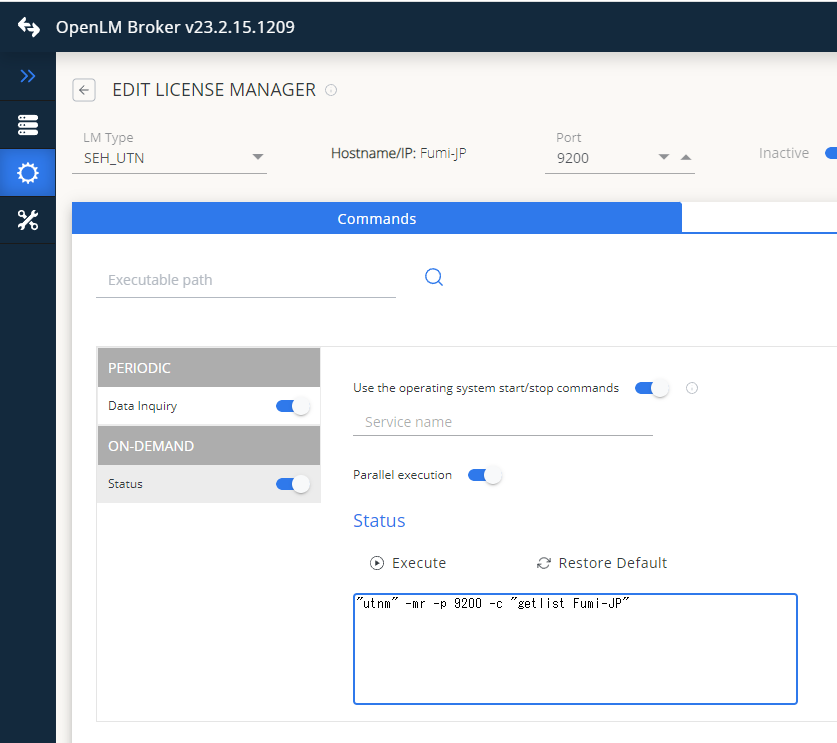Disable Parallel execution toggle
The height and width of the screenshot is (743, 837).
click(484, 475)
